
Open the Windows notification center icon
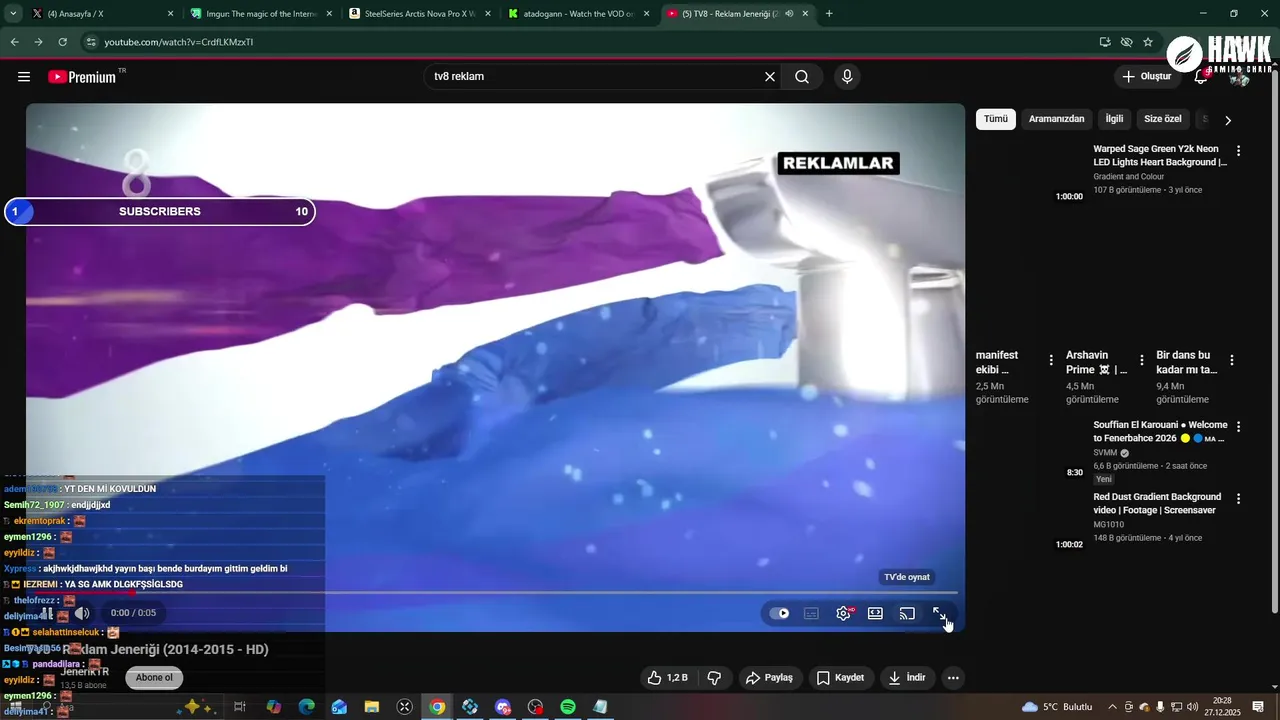pos(1259,706)
